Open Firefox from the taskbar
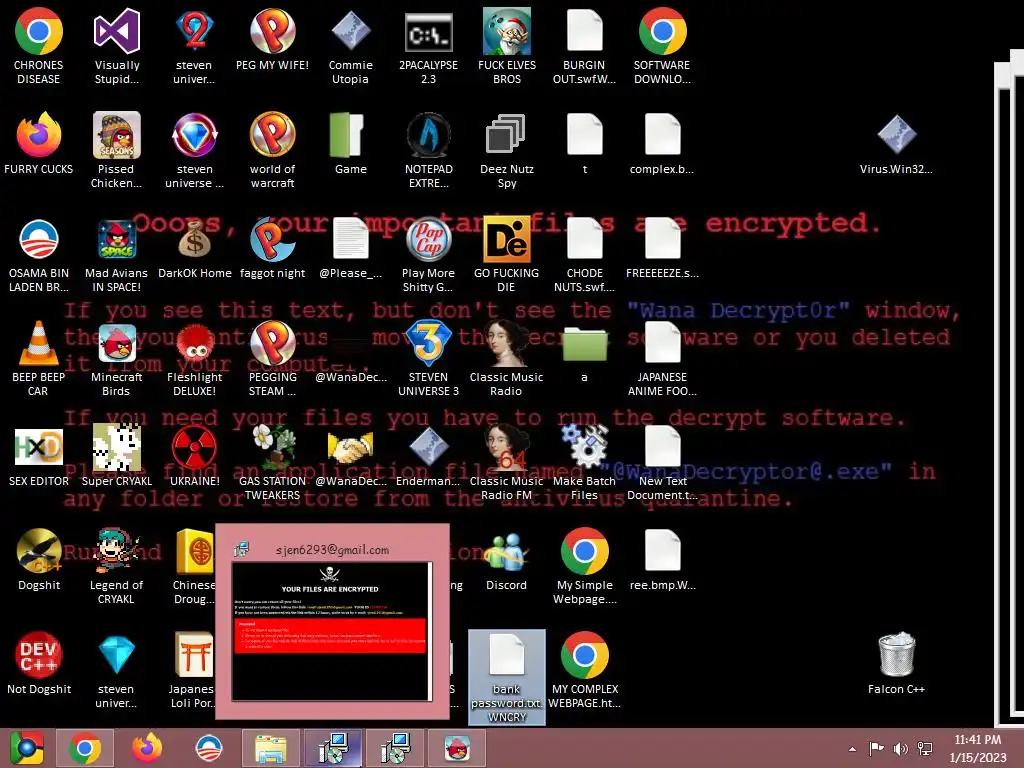Viewport: 1024px width, 768px height. pos(147,748)
